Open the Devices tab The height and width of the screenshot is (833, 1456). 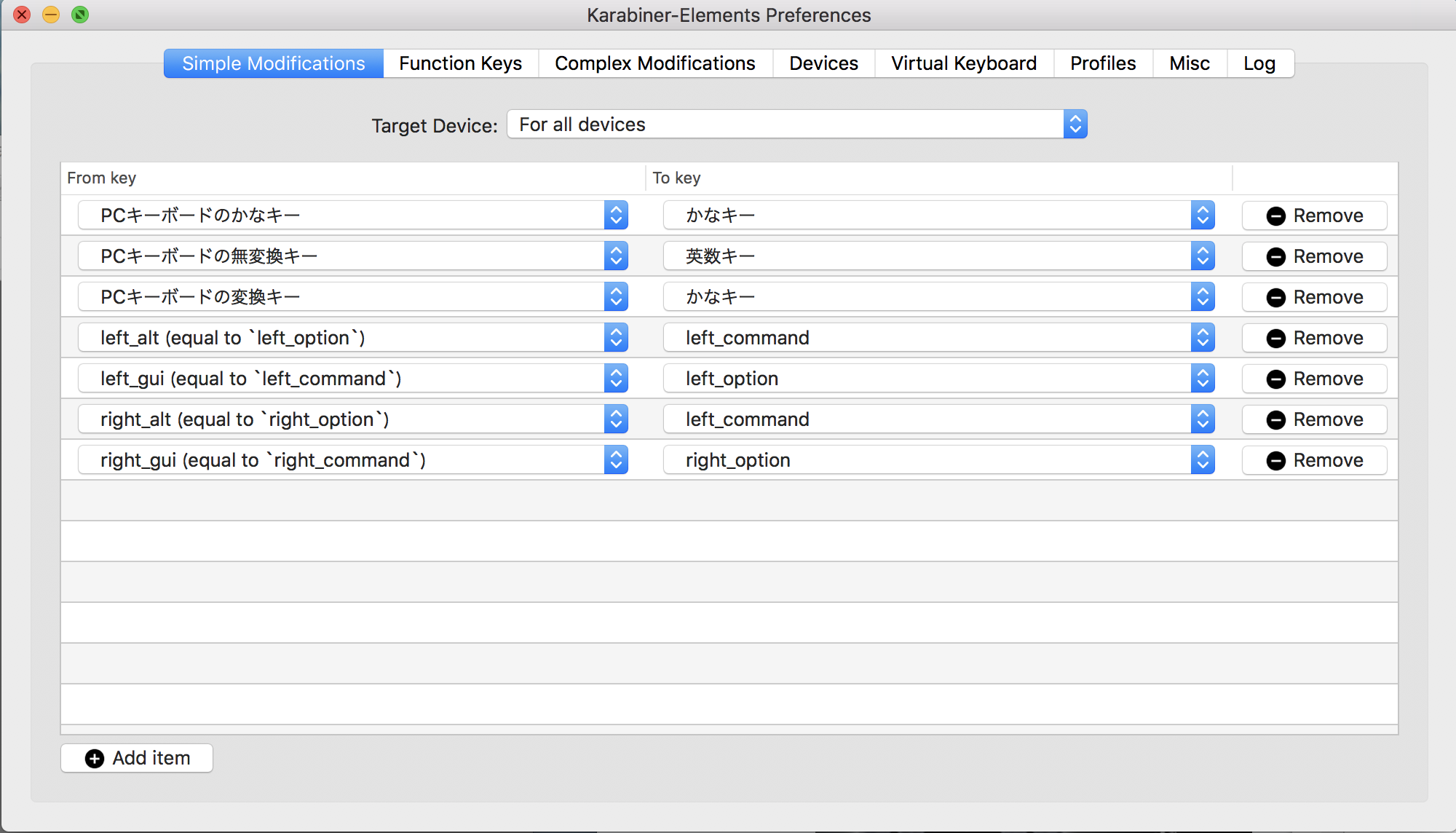823,63
